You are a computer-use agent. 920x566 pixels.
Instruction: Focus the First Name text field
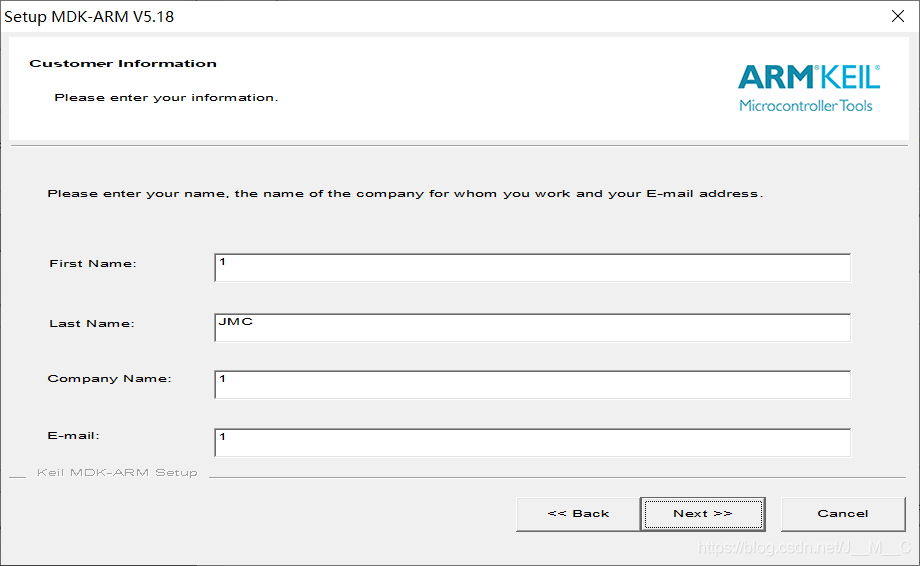pyautogui.click(x=533, y=267)
